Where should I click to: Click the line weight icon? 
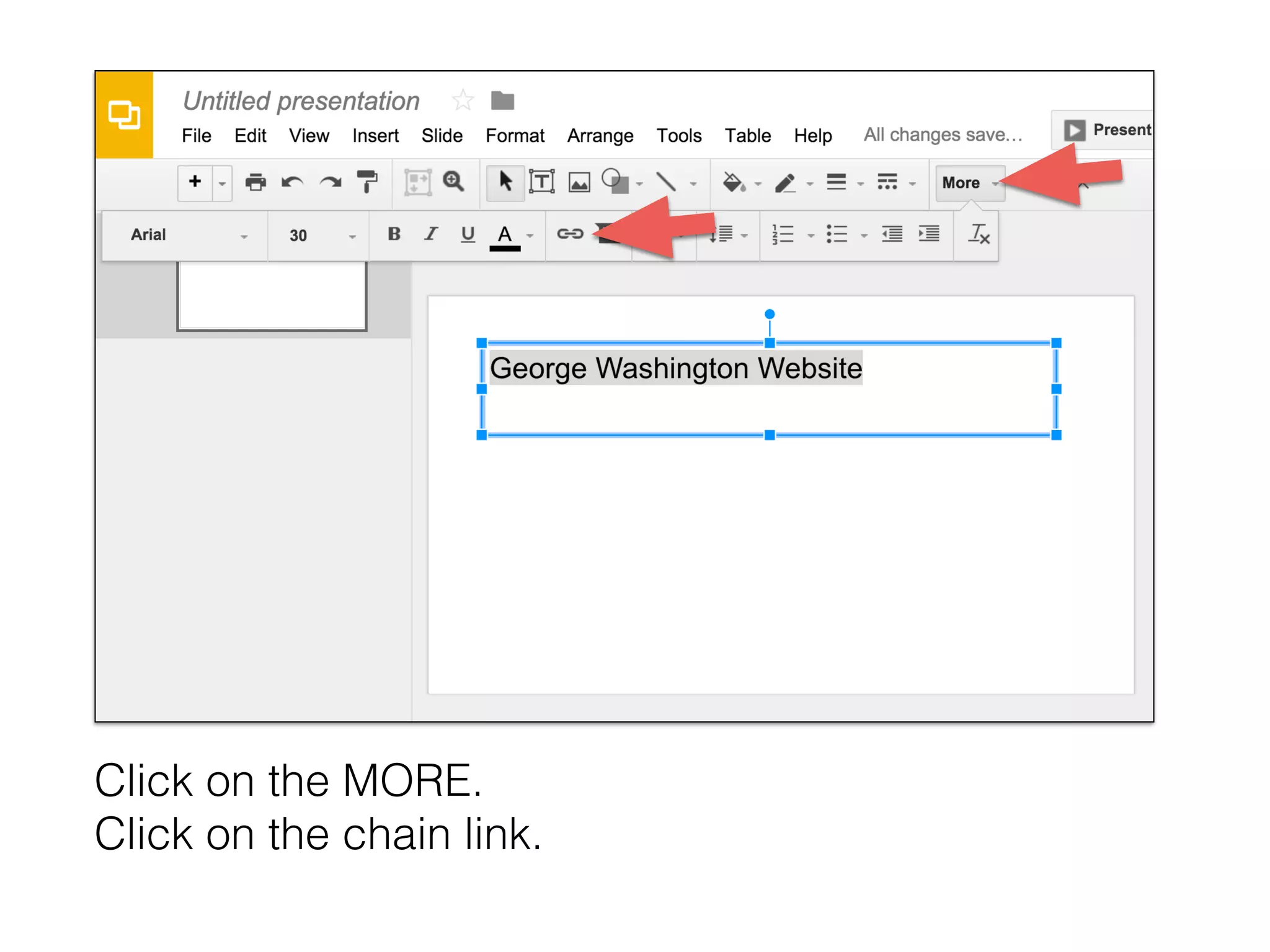coord(836,182)
